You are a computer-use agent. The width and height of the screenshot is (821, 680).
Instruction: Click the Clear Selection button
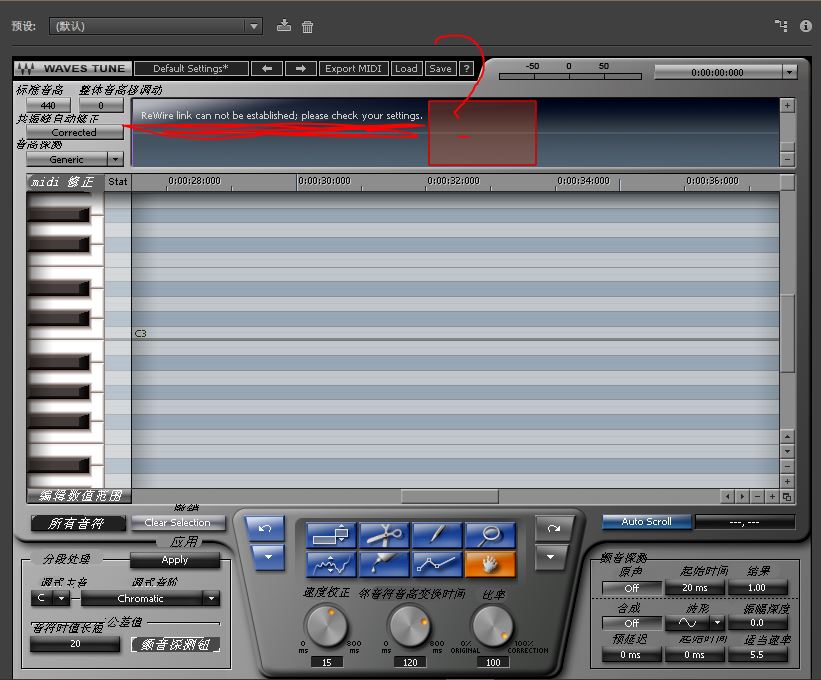pyautogui.click(x=178, y=522)
